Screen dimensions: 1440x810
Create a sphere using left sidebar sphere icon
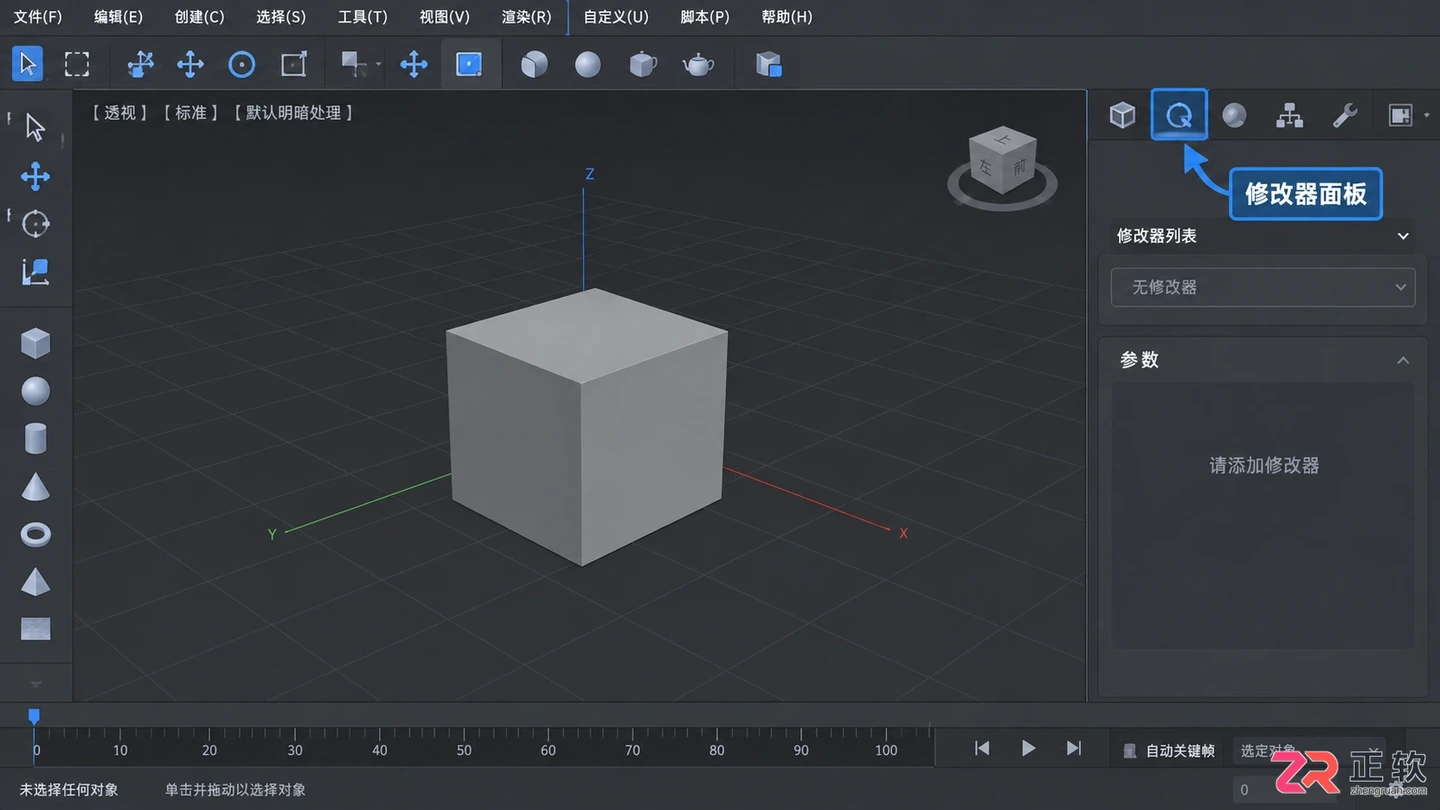(x=36, y=391)
